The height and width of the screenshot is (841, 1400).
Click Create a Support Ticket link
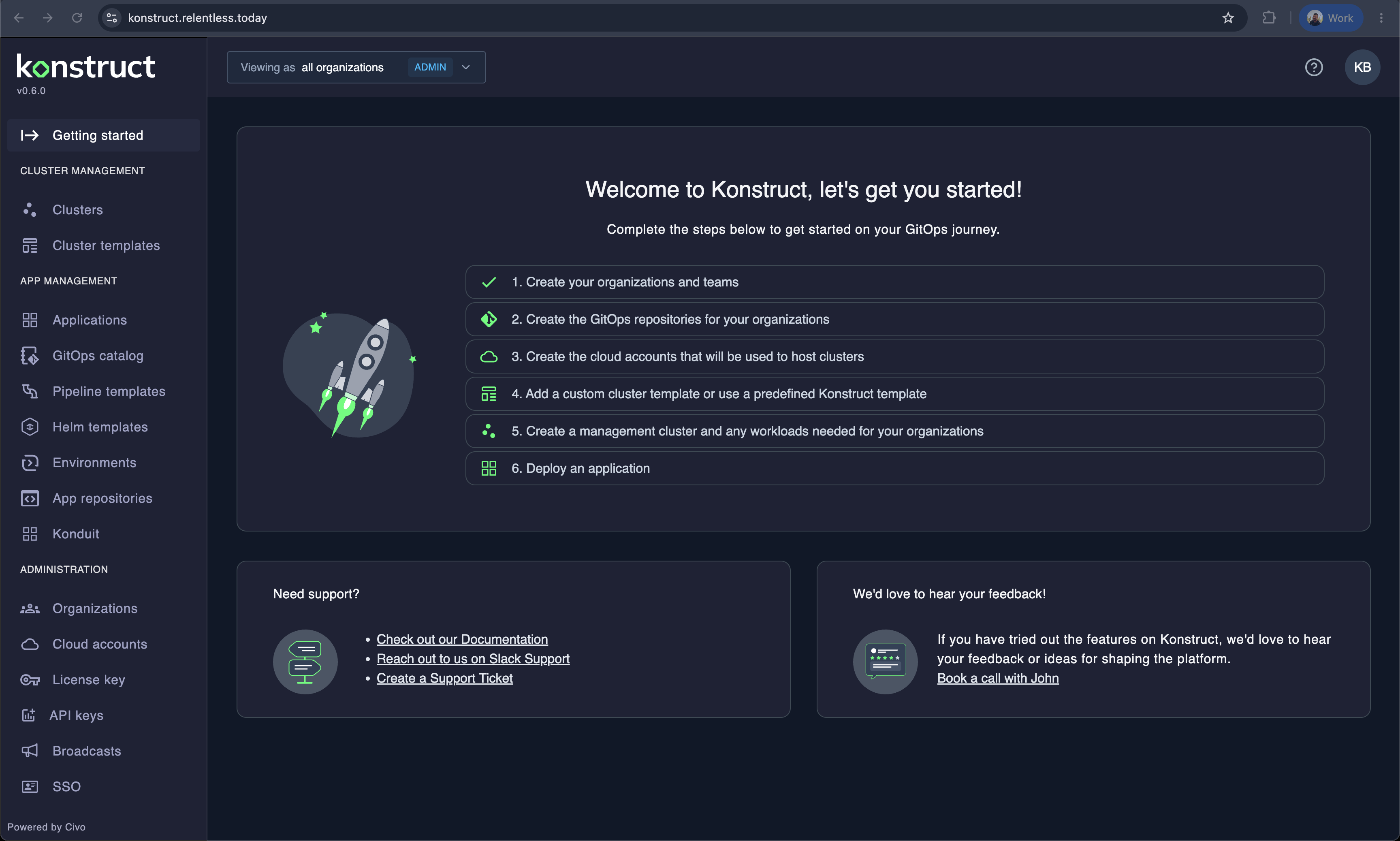tap(445, 679)
